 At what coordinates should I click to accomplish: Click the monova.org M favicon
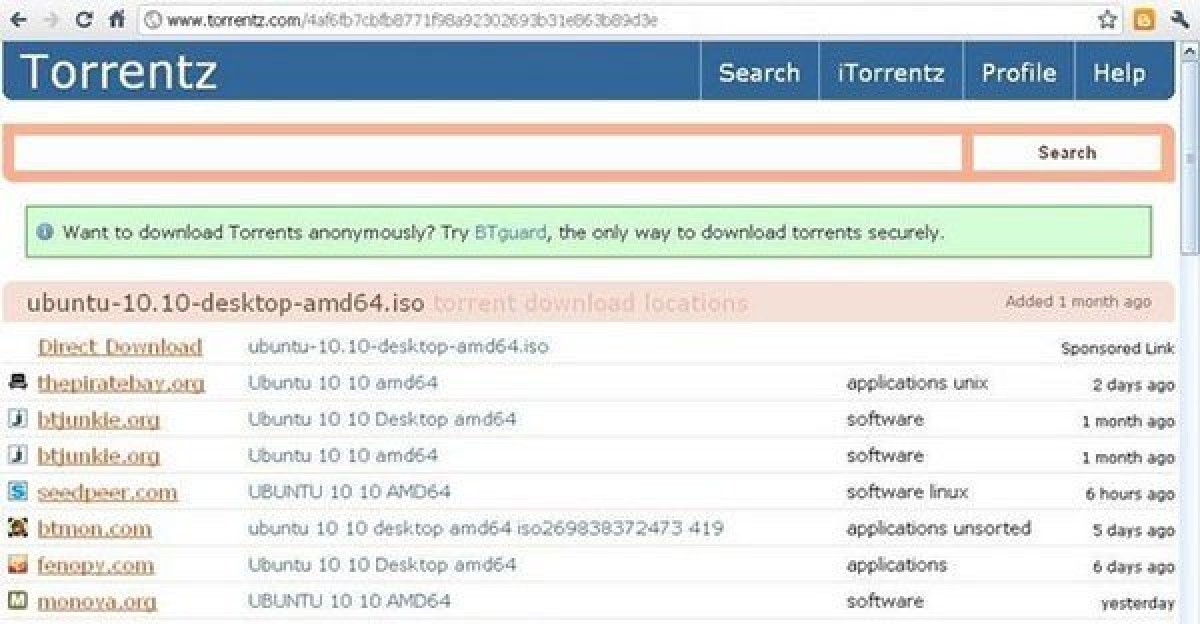[17, 601]
